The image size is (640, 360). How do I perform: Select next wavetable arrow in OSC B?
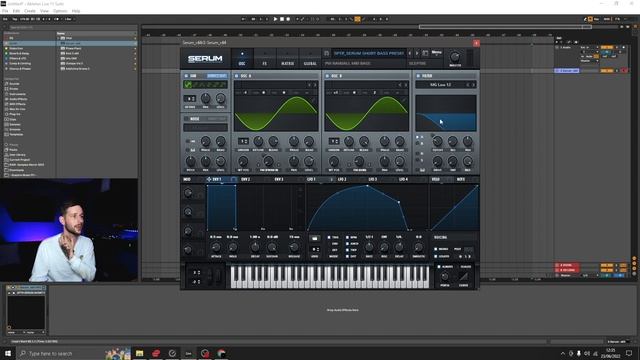(x=405, y=85)
